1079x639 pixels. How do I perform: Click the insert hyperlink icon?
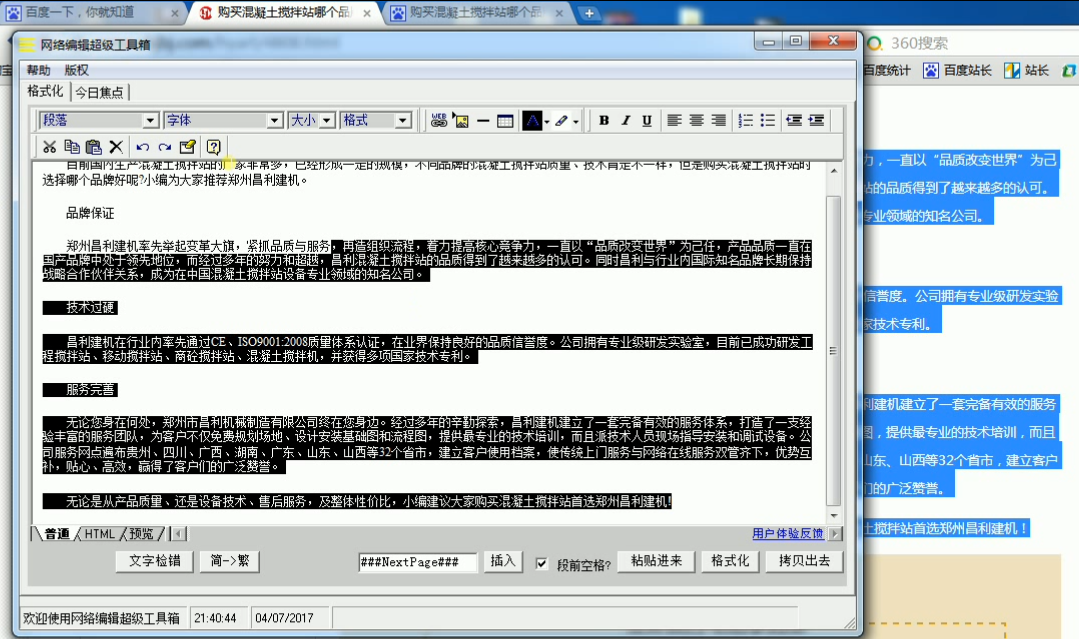(439, 120)
